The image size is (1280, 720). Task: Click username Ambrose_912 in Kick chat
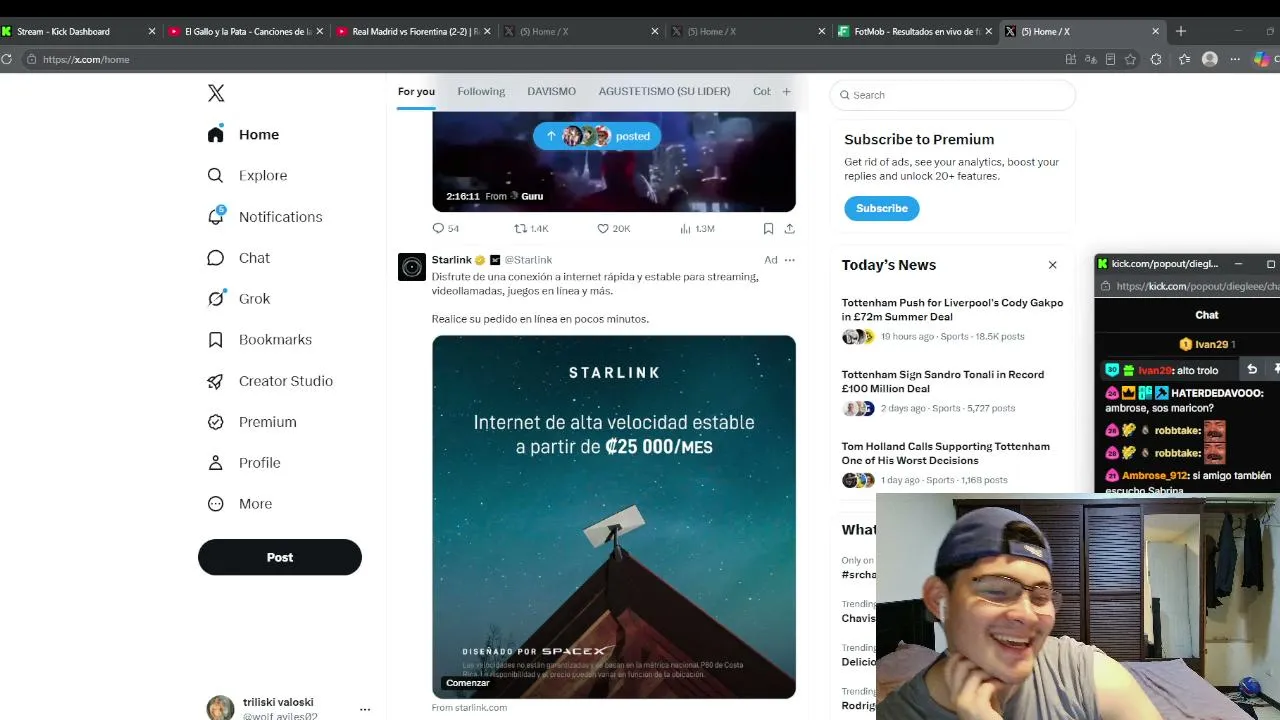point(1154,476)
